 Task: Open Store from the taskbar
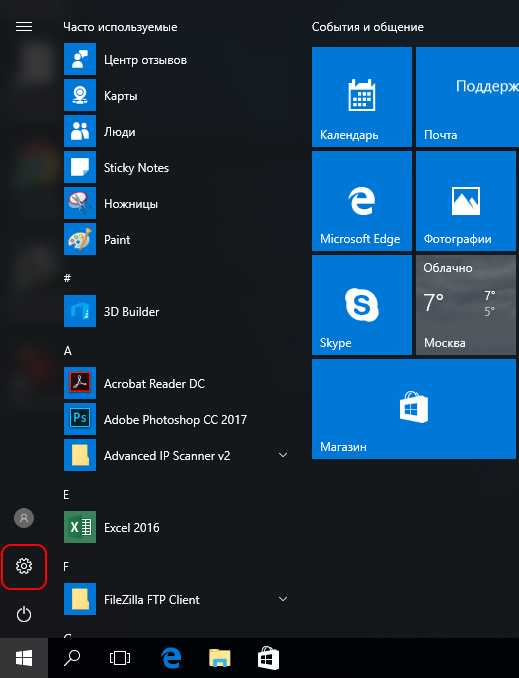click(268, 658)
